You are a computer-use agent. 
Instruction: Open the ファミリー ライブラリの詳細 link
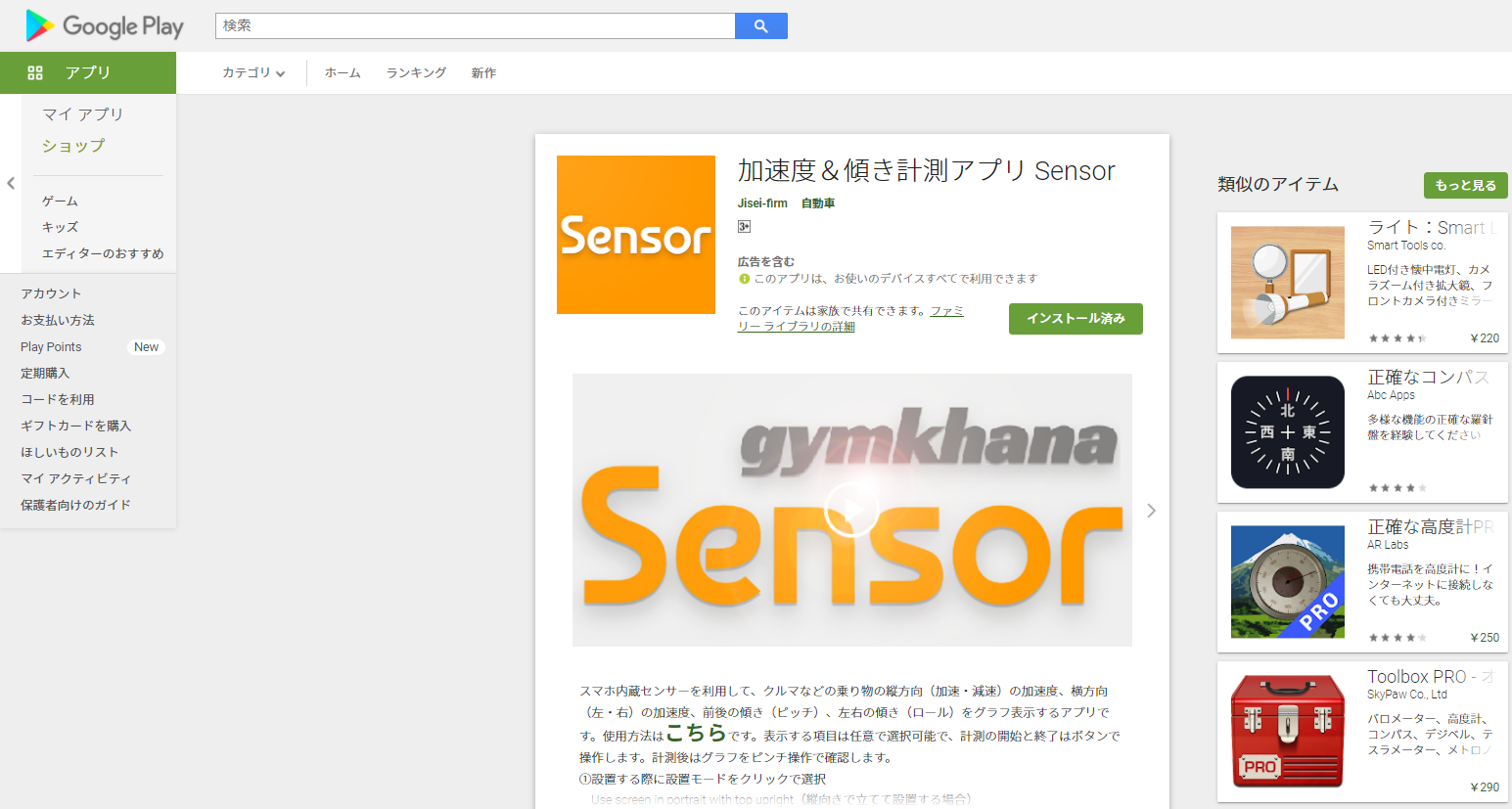tap(849, 319)
